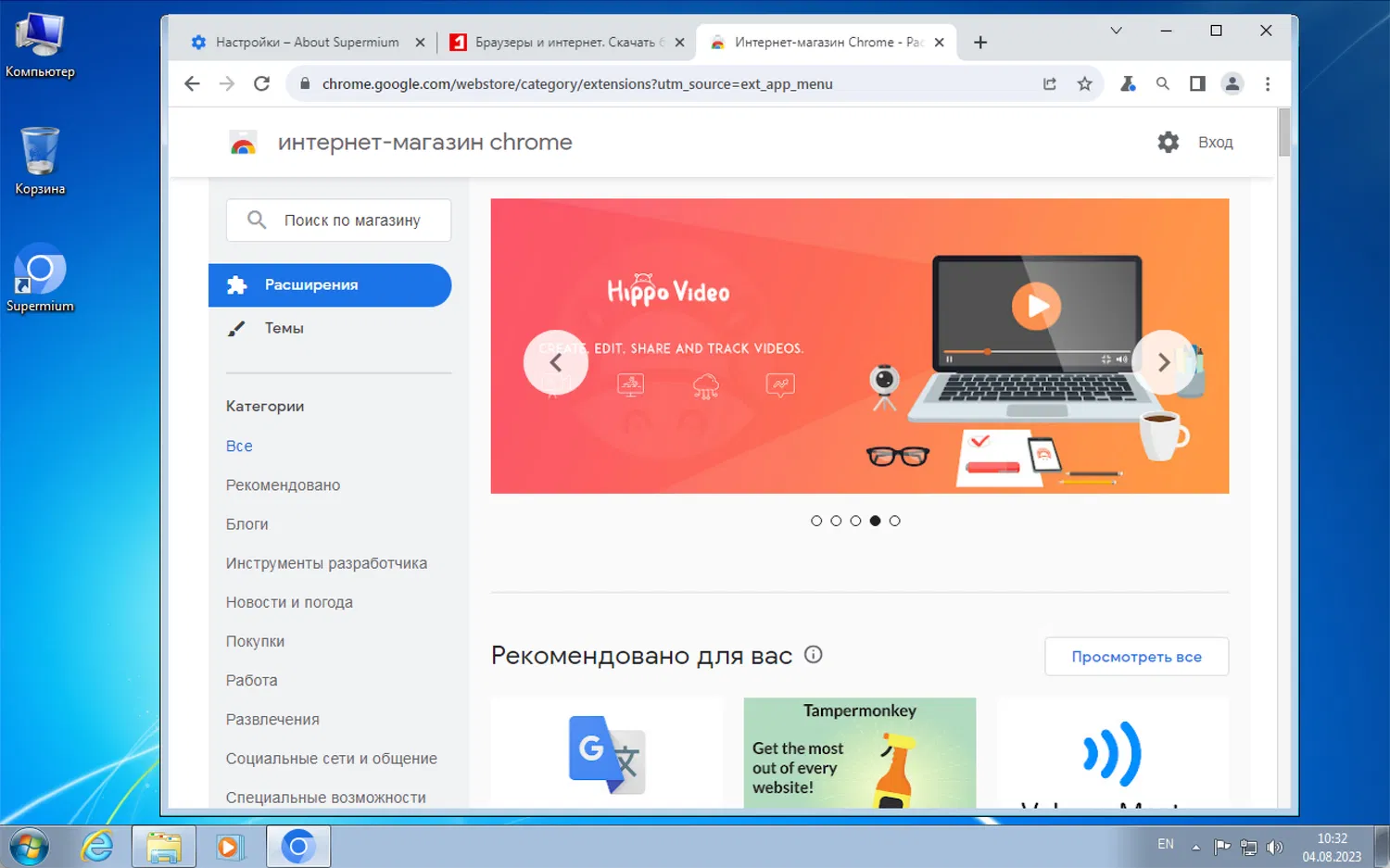This screenshot has width=1390, height=868.
Task: Click the browser forward arrow
Action: (227, 83)
